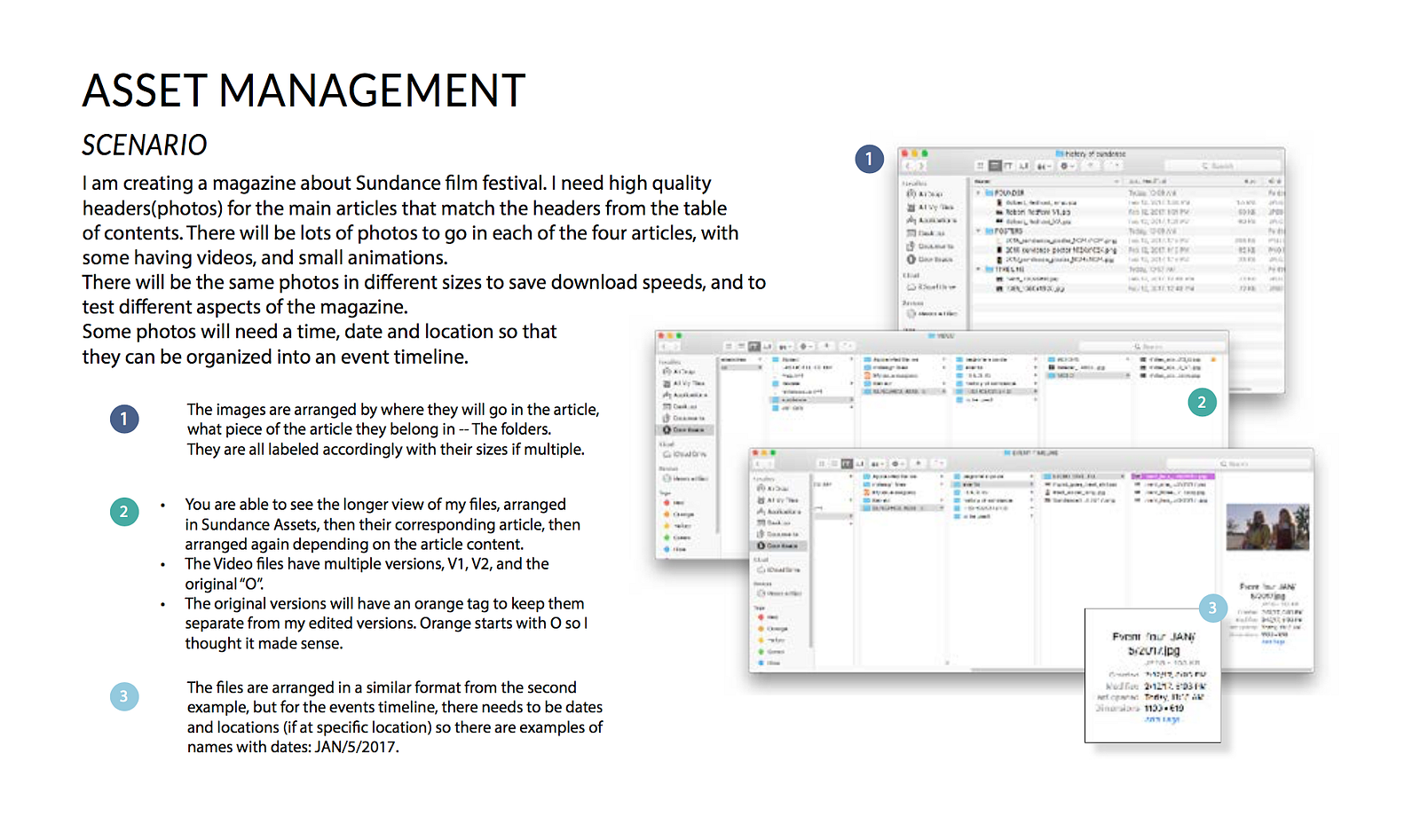
Task: Switch EVENT TIMELINE window to icon view
Action: 822,464
